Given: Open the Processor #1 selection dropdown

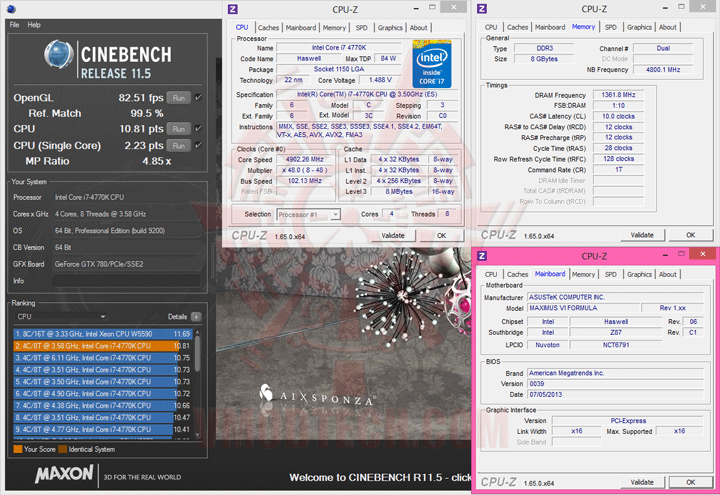Looking at the screenshot, I should pos(309,214).
